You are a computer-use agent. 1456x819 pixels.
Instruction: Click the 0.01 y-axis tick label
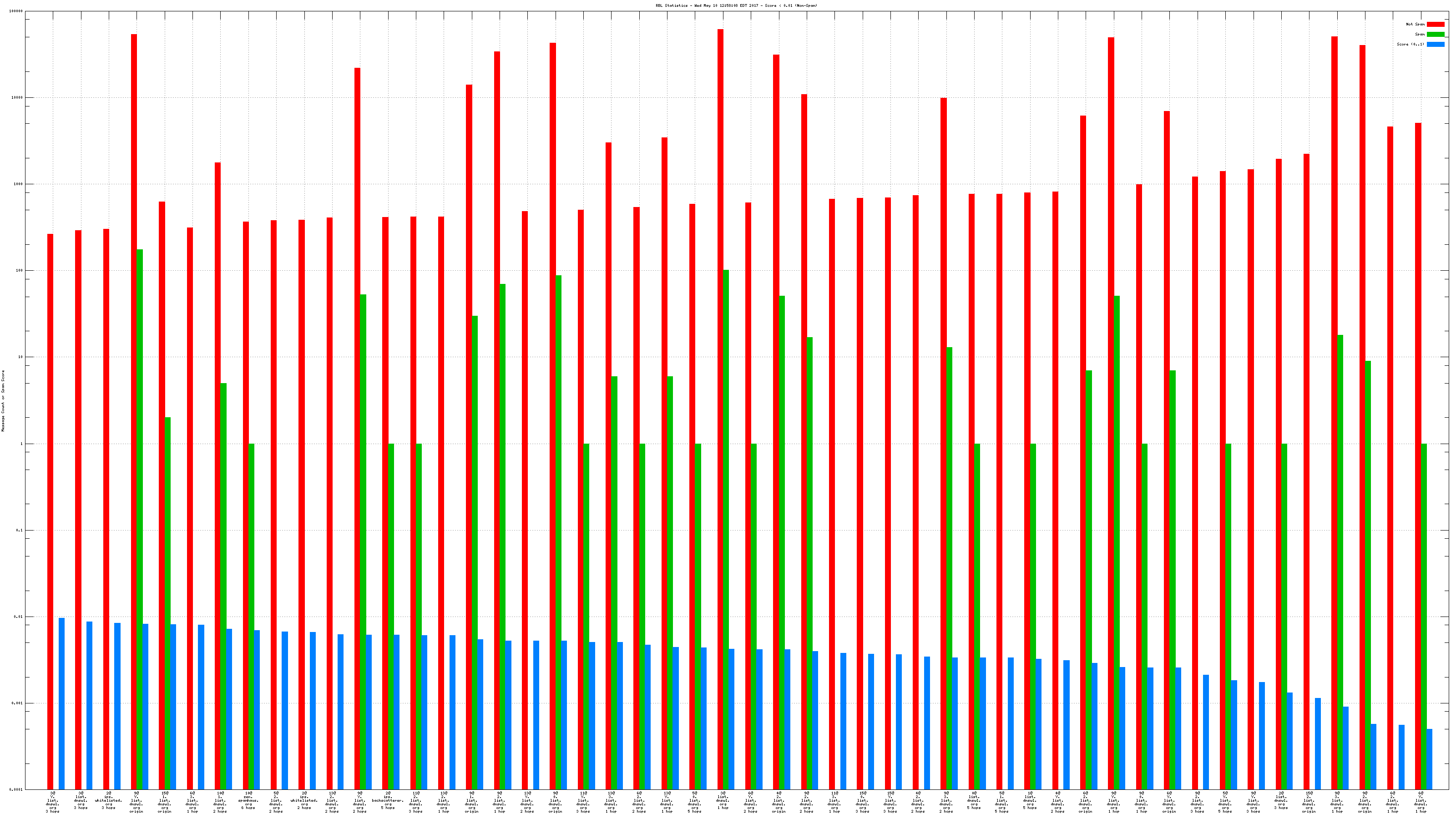[x=18, y=617]
